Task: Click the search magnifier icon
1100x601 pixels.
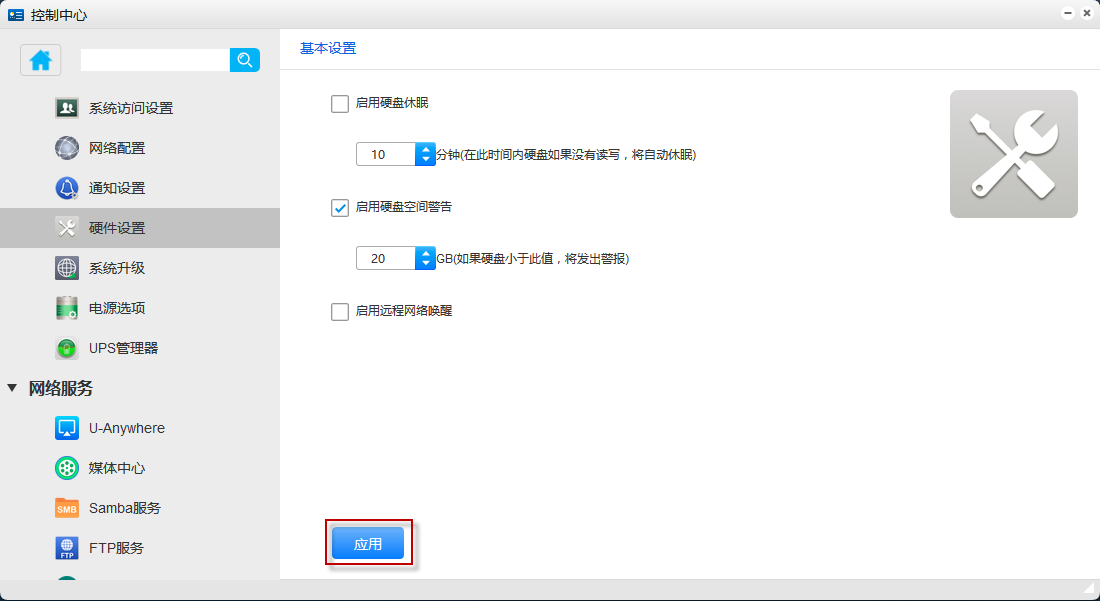Action: click(x=245, y=60)
